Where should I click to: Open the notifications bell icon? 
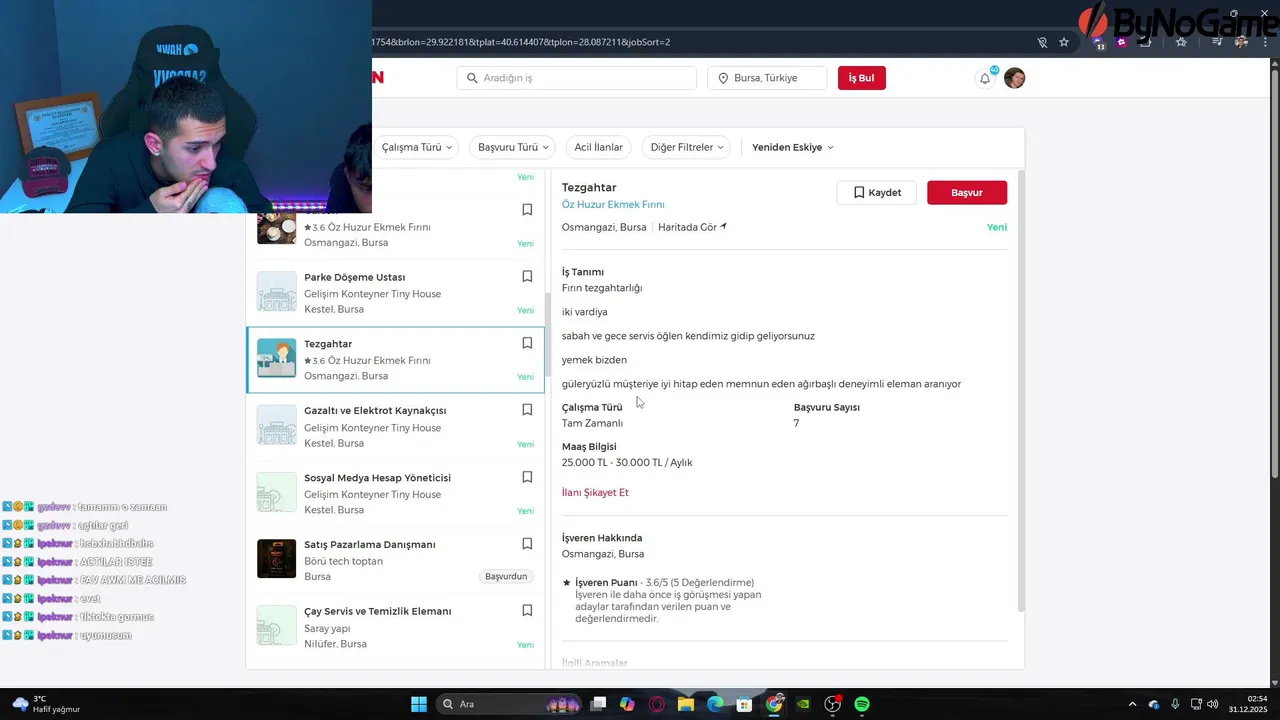985,78
